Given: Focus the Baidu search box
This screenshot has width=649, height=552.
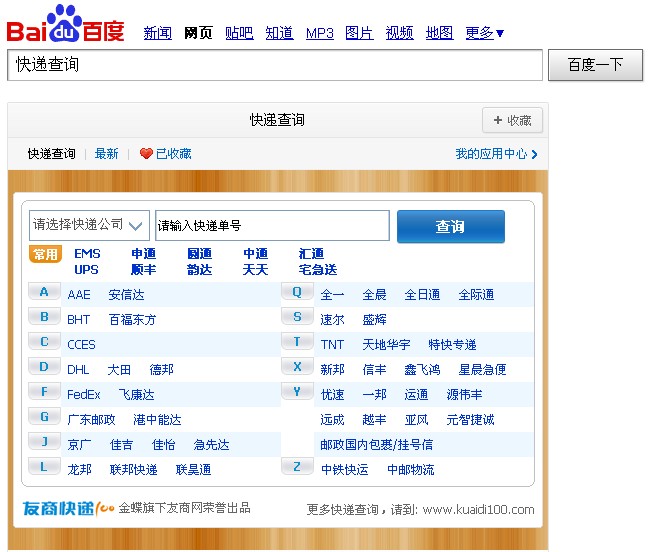Looking at the screenshot, I should click(275, 65).
